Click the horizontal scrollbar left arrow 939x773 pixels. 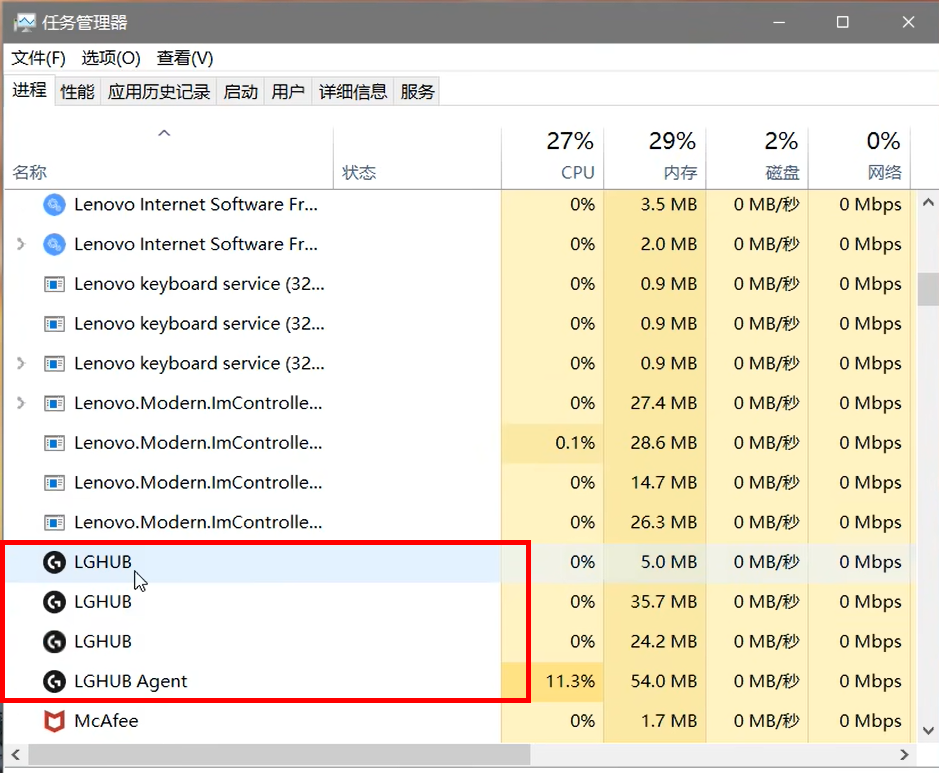[16, 754]
